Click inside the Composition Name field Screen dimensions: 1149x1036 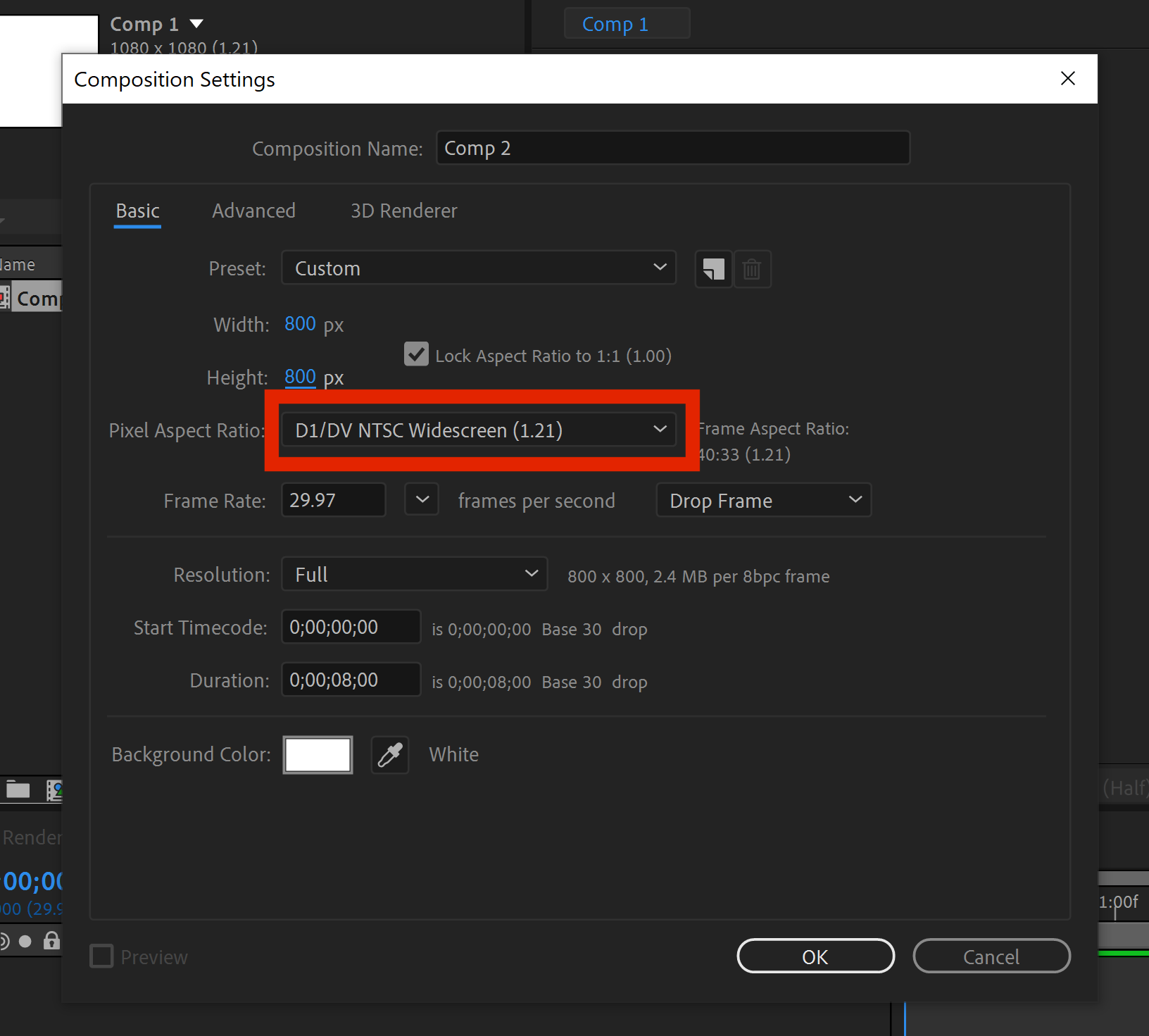pyautogui.click(x=672, y=148)
